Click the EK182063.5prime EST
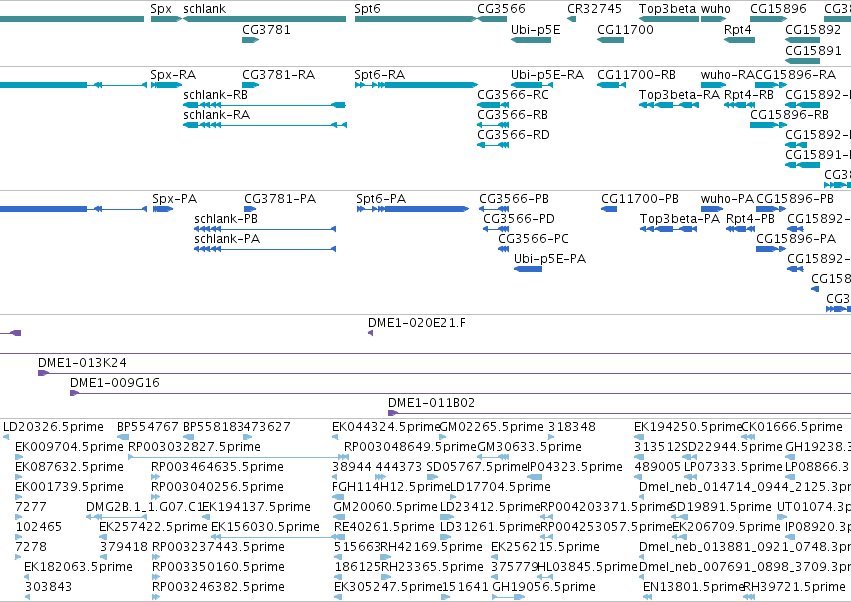 click(x=28, y=577)
